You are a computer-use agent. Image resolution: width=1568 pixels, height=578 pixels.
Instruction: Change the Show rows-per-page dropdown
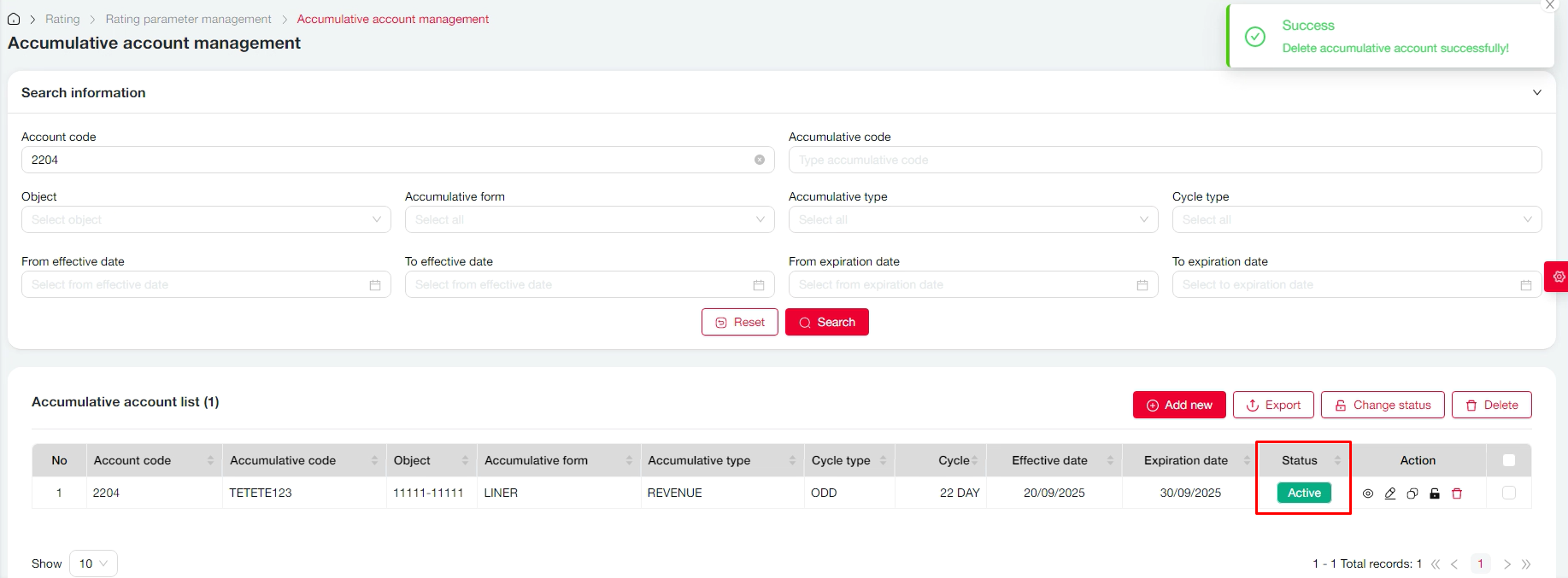(93, 563)
